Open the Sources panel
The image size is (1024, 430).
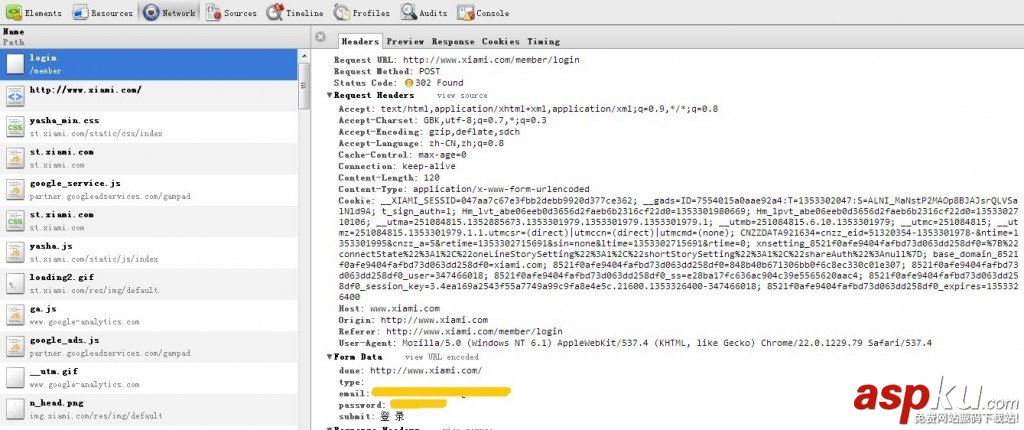231,12
